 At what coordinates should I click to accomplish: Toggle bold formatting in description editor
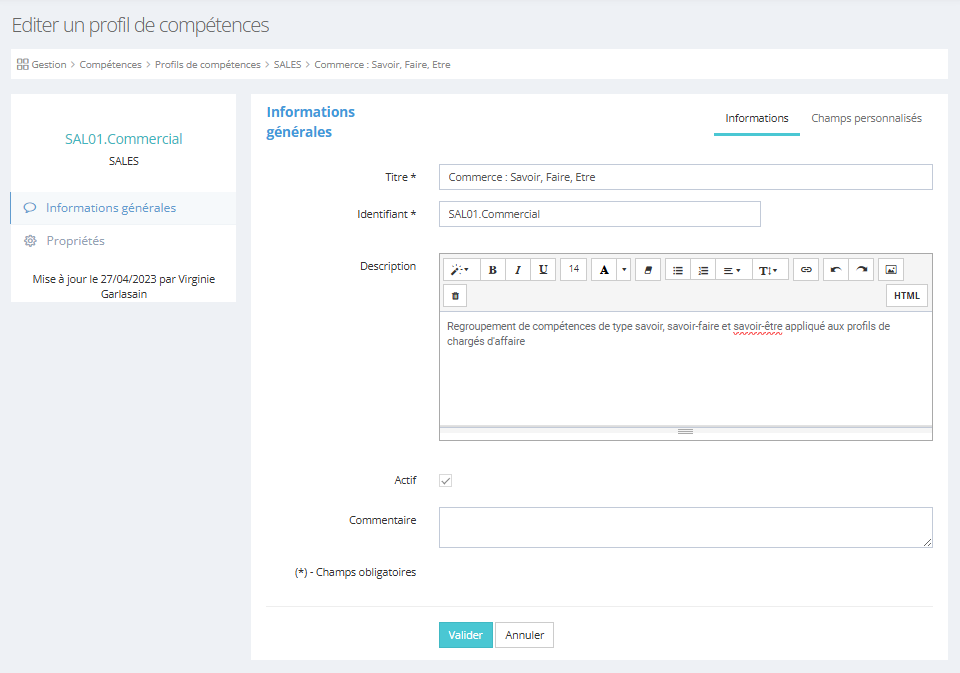(493, 270)
